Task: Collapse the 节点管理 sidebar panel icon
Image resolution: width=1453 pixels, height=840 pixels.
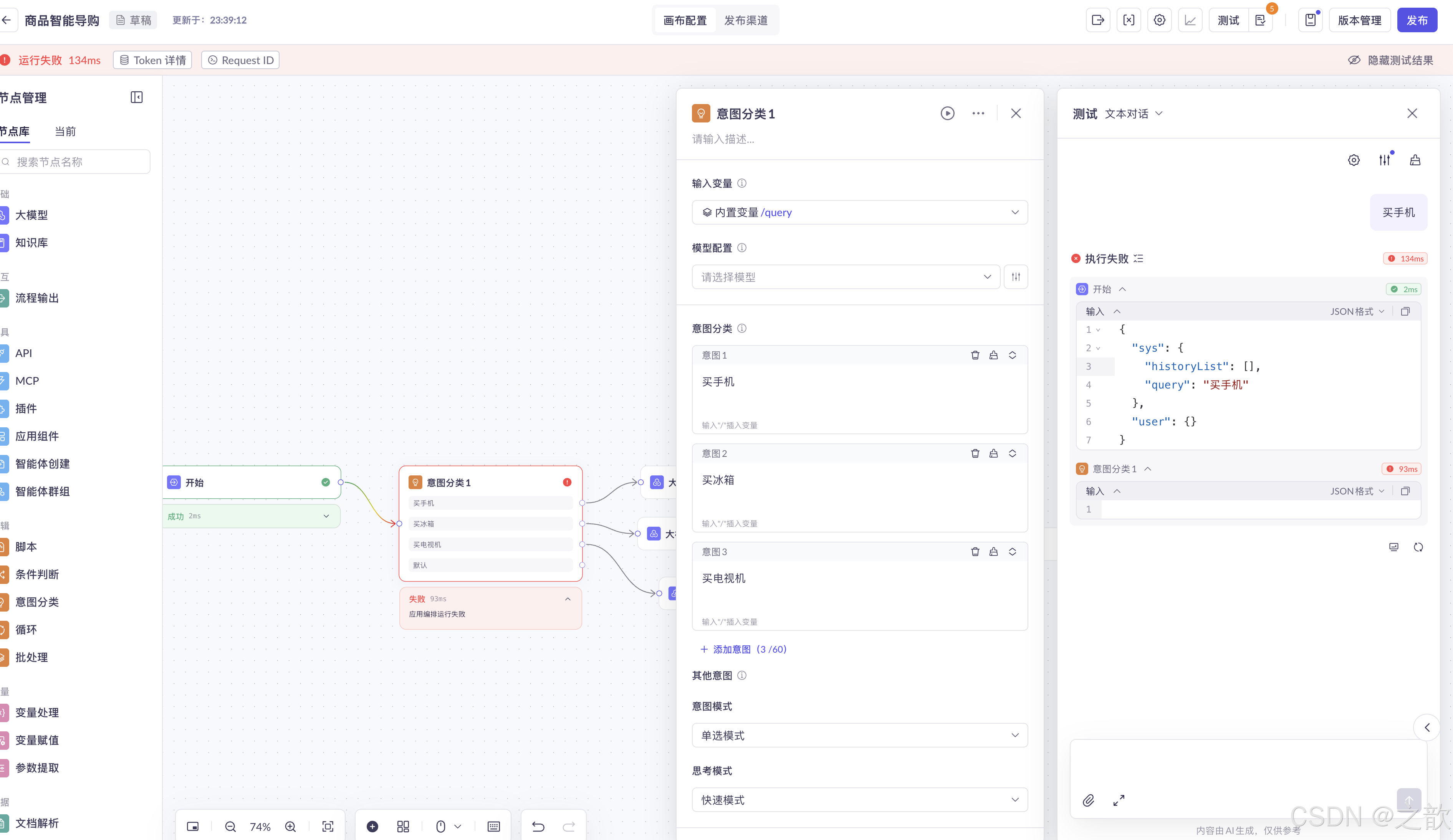Action: [x=137, y=98]
